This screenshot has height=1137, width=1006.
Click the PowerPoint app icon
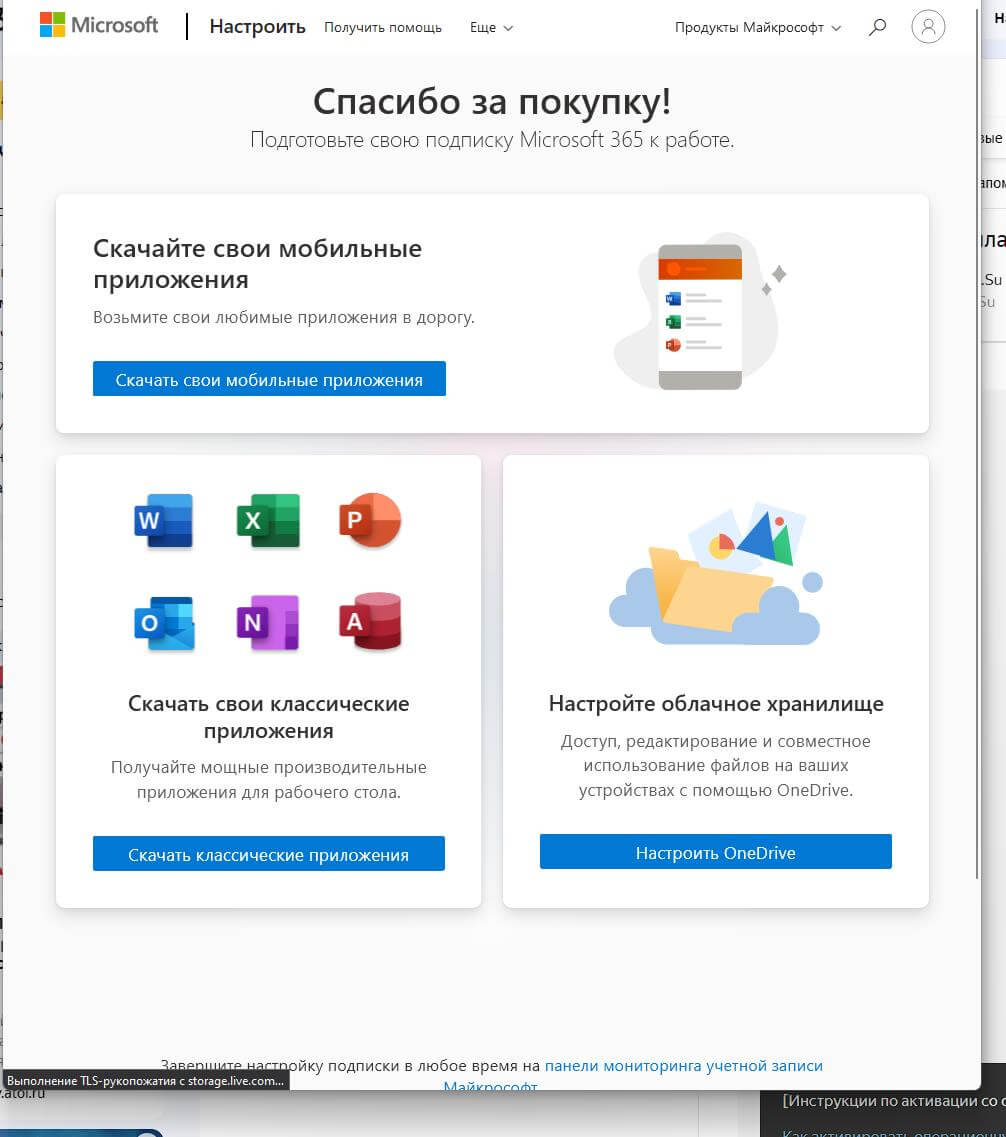370,520
